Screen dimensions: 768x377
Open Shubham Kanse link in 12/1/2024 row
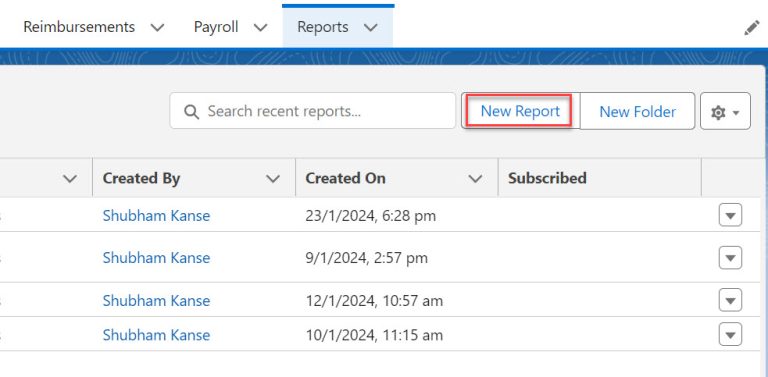click(156, 300)
